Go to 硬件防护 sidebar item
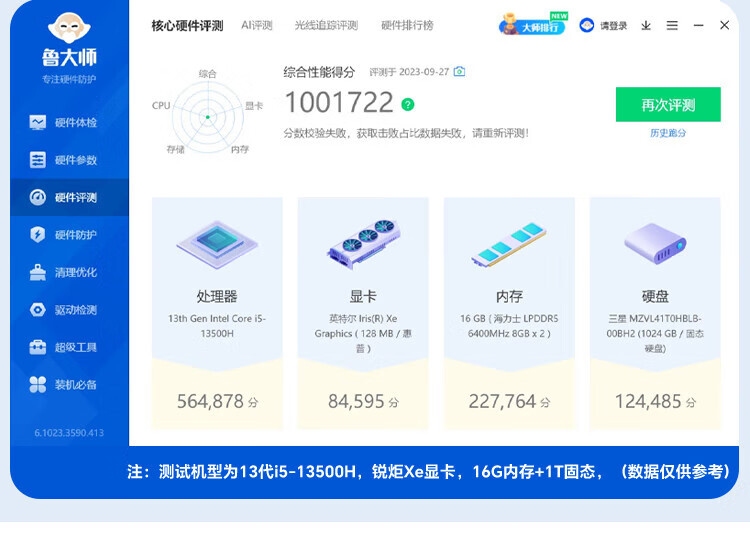The height and width of the screenshot is (533, 750). (x=69, y=234)
